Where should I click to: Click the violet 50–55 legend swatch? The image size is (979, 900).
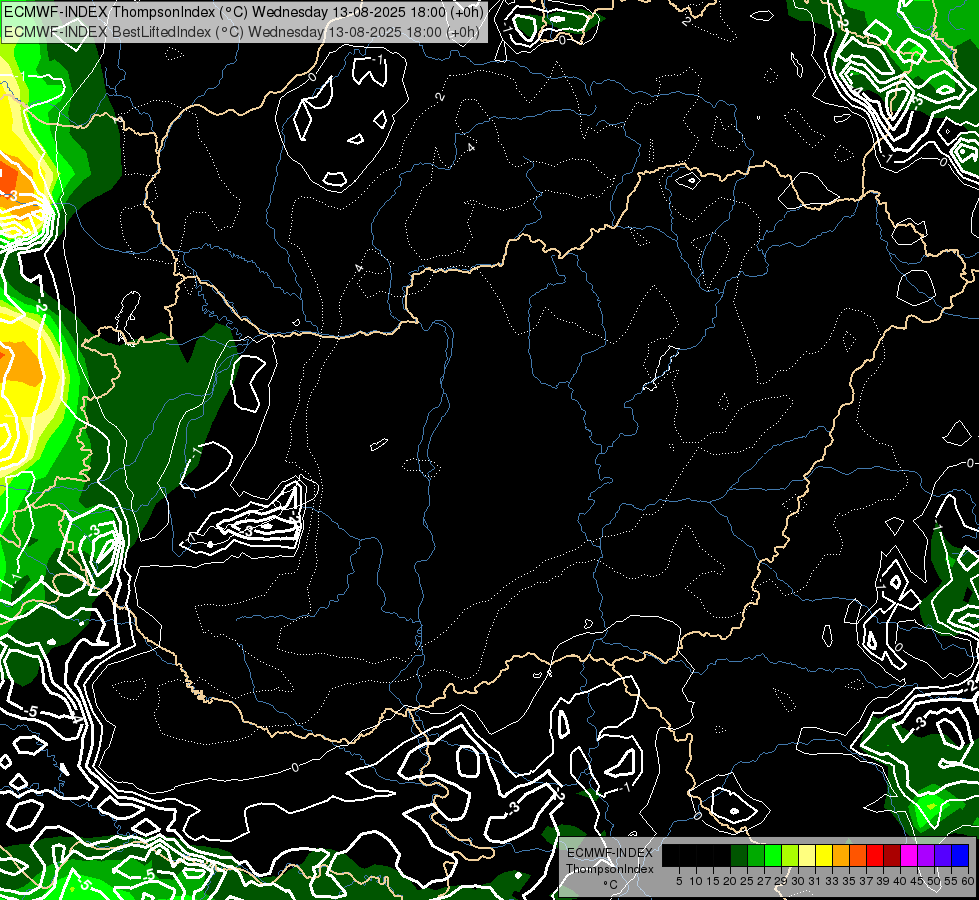coord(943,855)
